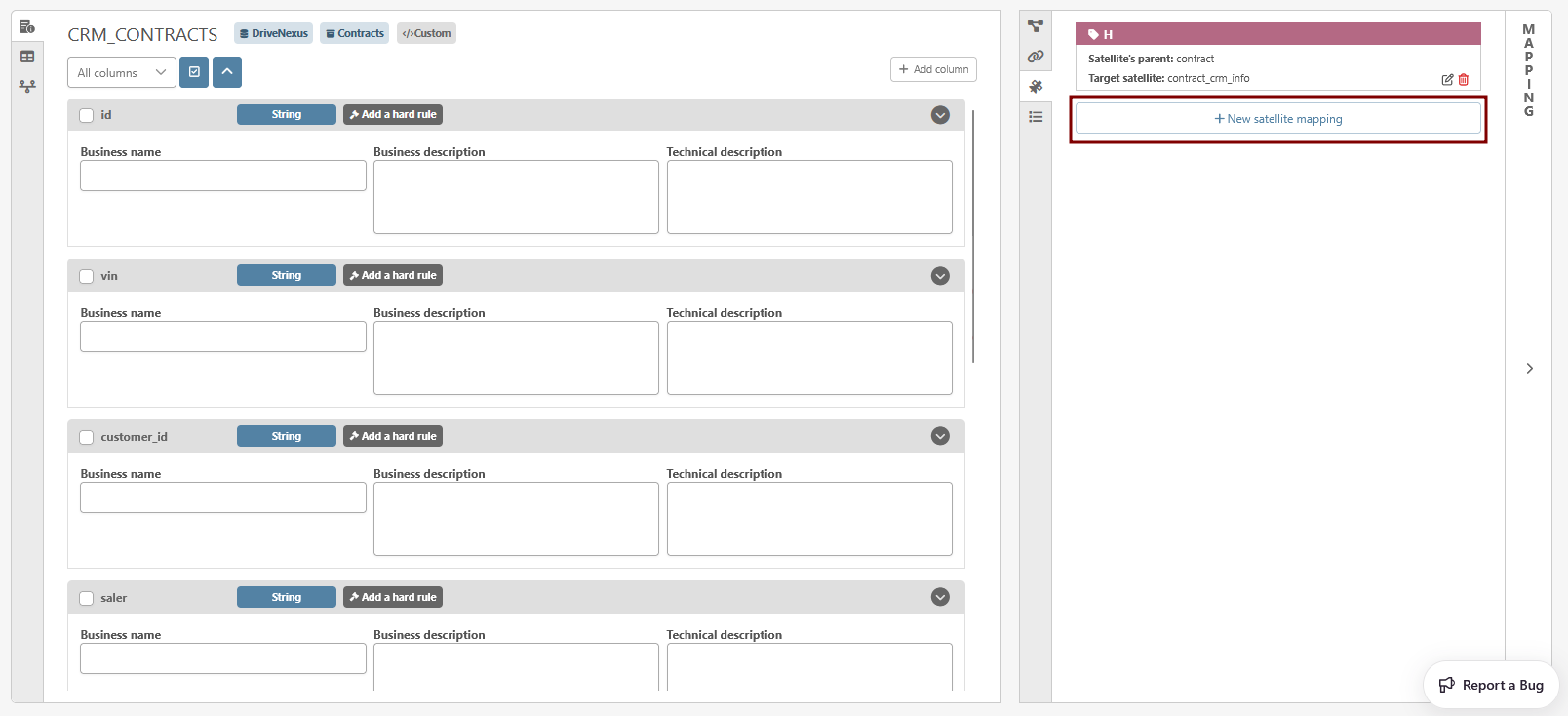Open the link mapping tab icon
The height and width of the screenshot is (716, 1568).
(1036, 57)
